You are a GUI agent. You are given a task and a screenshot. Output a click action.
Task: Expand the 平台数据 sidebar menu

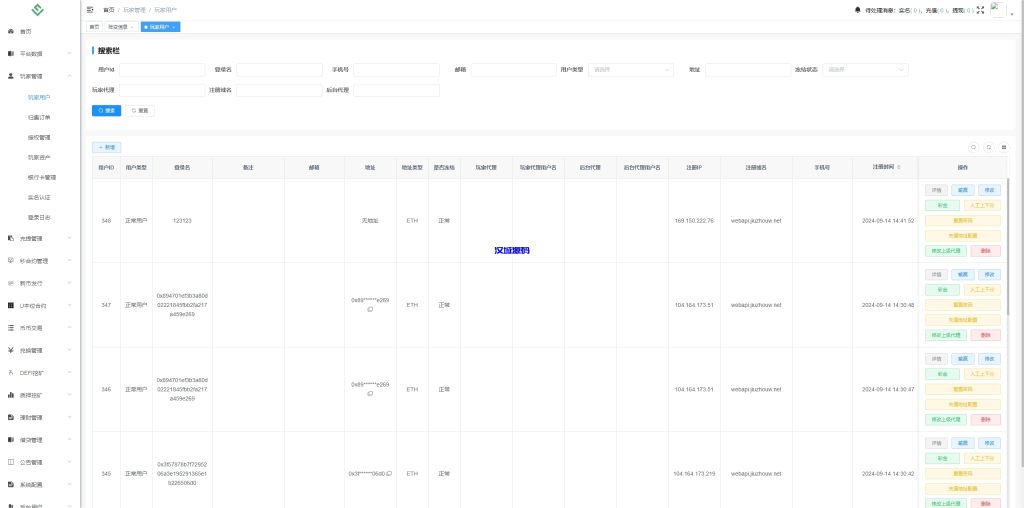point(38,53)
